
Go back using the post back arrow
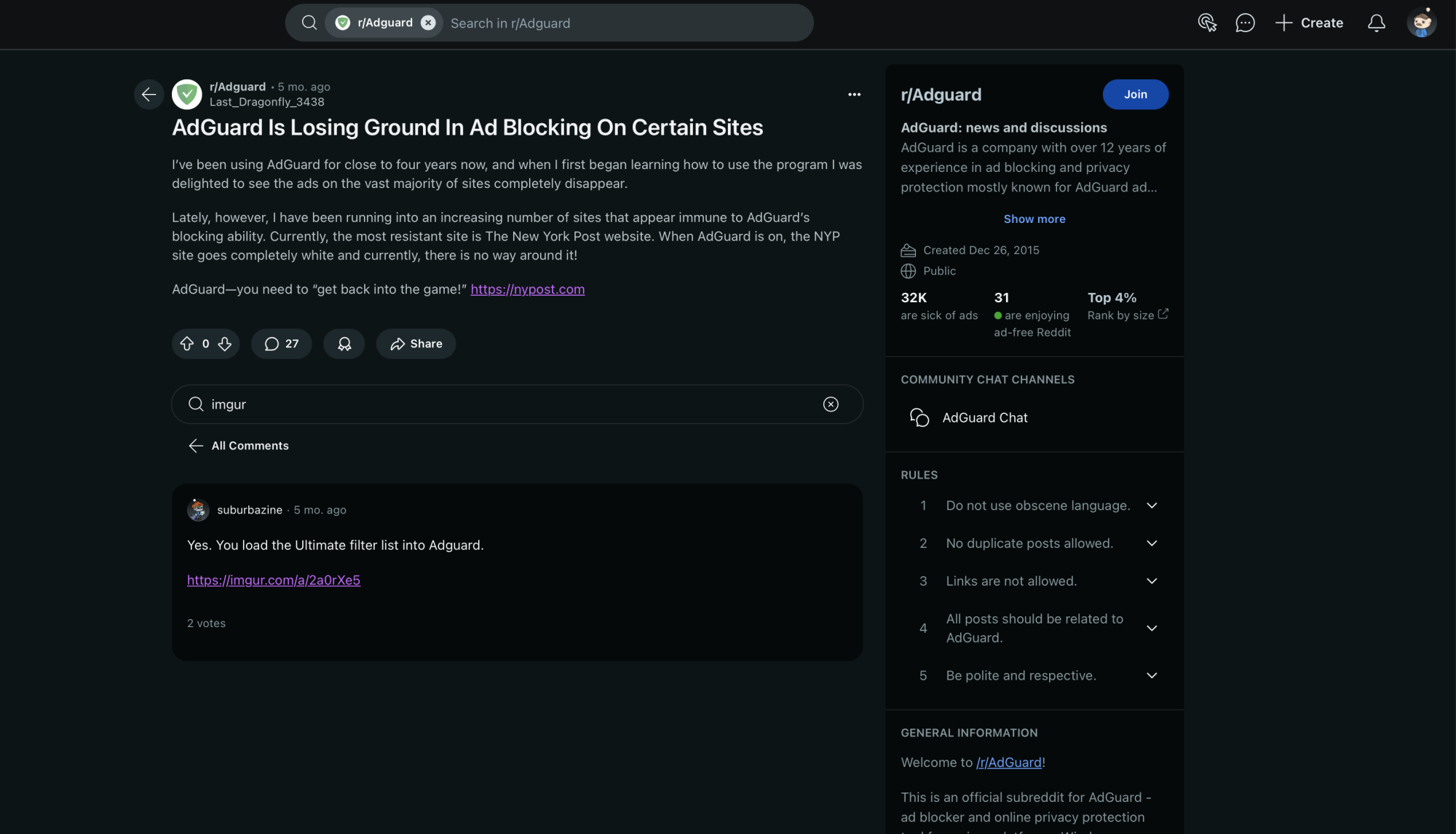[x=149, y=94]
